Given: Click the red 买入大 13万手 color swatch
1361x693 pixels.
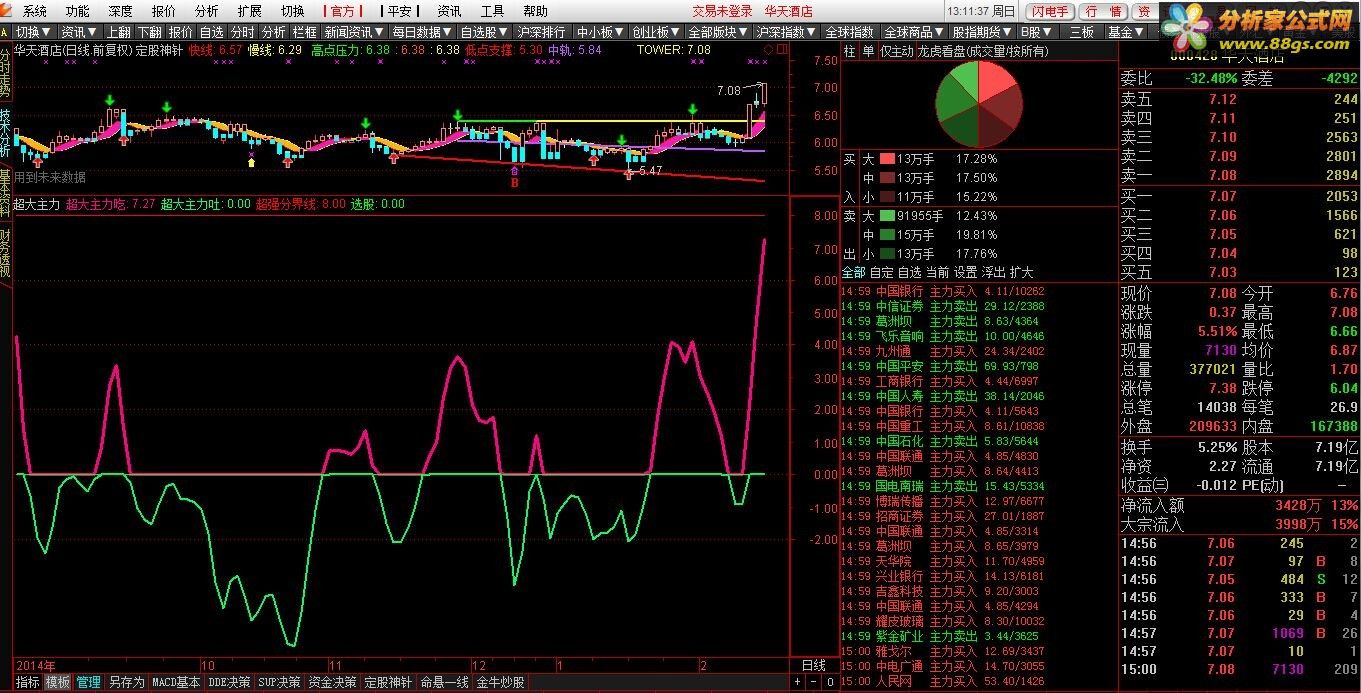Looking at the screenshot, I should click(x=886, y=159).
